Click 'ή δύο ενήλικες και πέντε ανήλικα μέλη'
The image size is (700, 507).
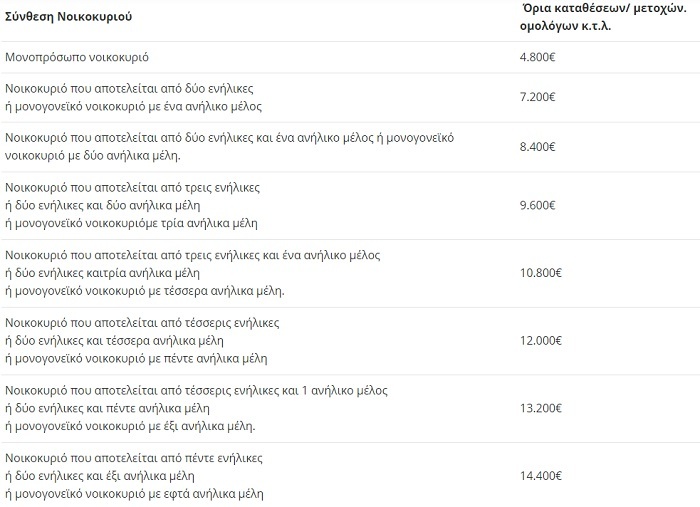point(112,408)
